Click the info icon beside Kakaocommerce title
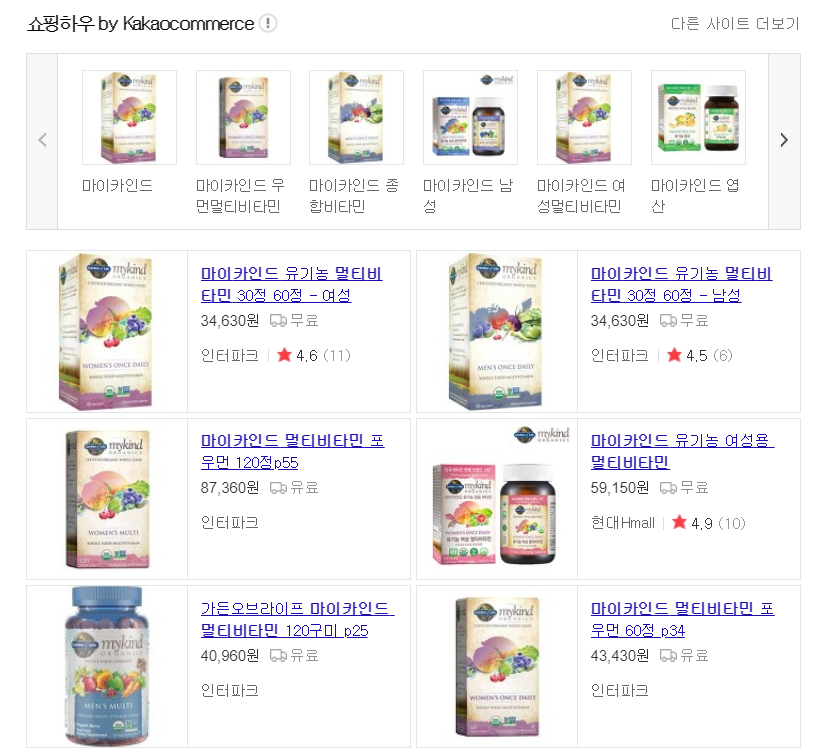This screenshot has width=816, height=753. click(x=268, y=23)
